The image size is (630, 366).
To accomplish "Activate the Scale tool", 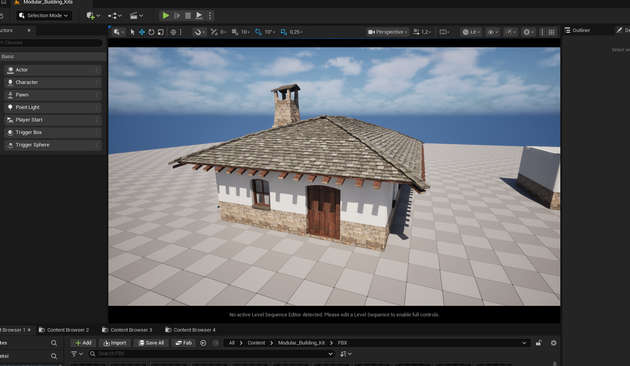I will [160, 32].
